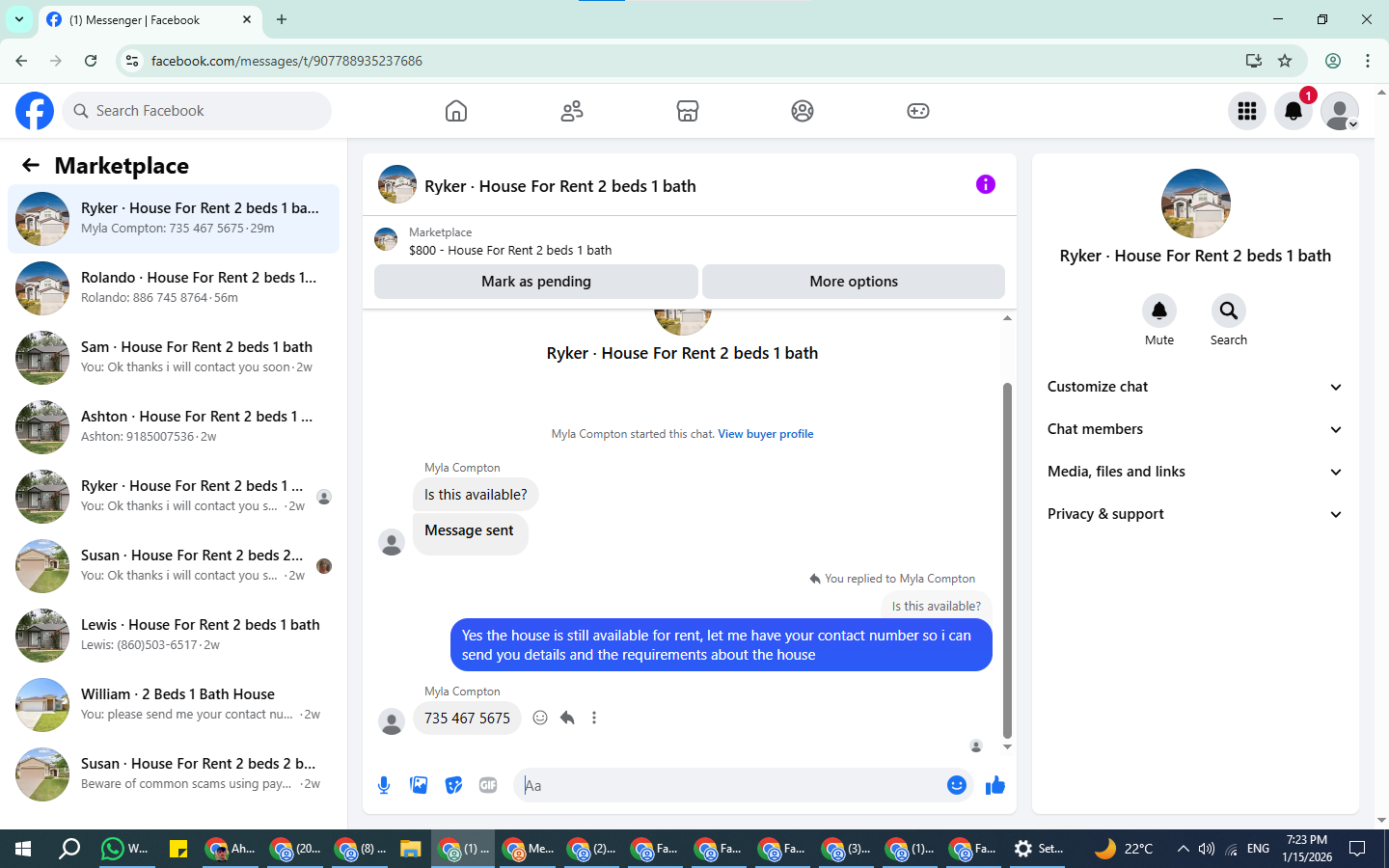Reply to the 735 467 5675 message
This screenshot has height=868, width=1389.
567,718
